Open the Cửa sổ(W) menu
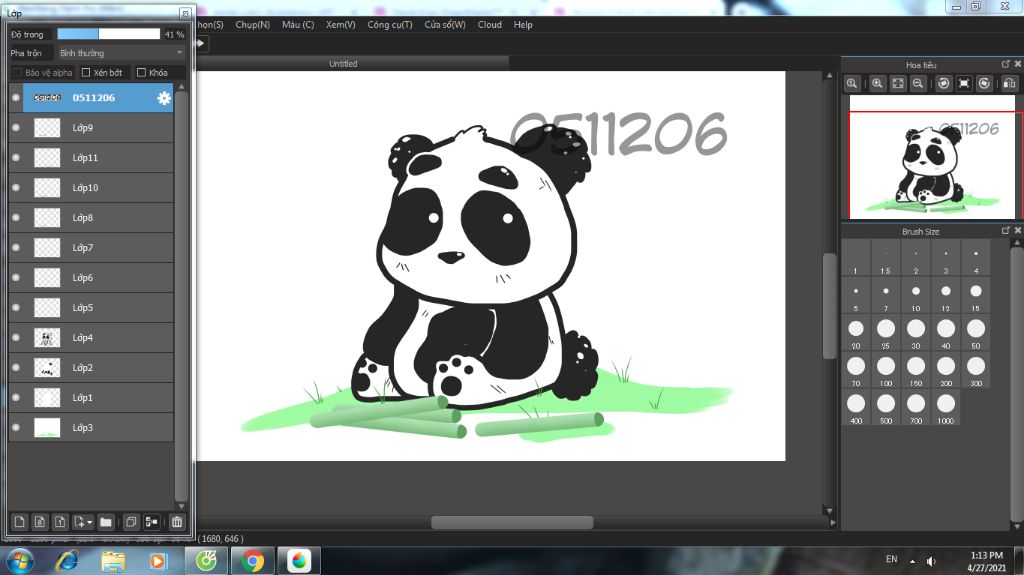1024x575 pixels. [x=445, y=25]
